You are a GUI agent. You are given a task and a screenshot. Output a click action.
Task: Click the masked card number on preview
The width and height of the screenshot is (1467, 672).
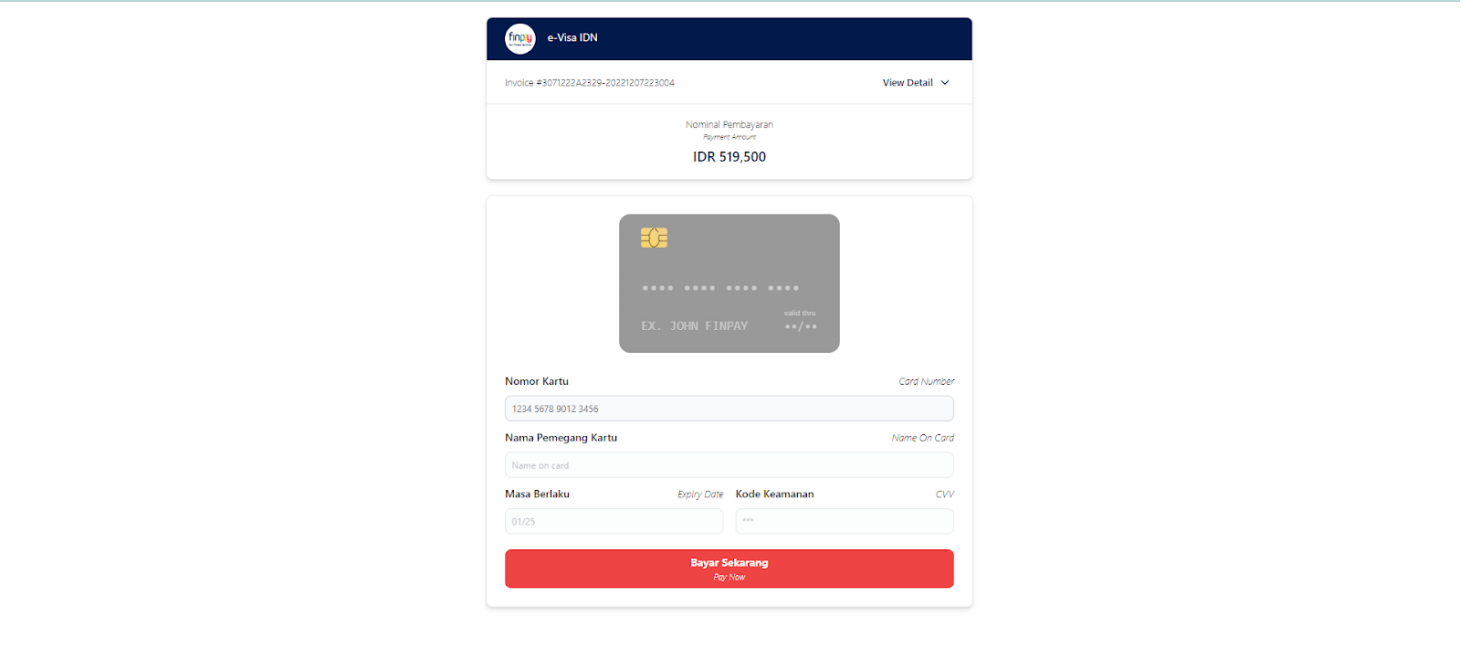[x=720, y=289]
